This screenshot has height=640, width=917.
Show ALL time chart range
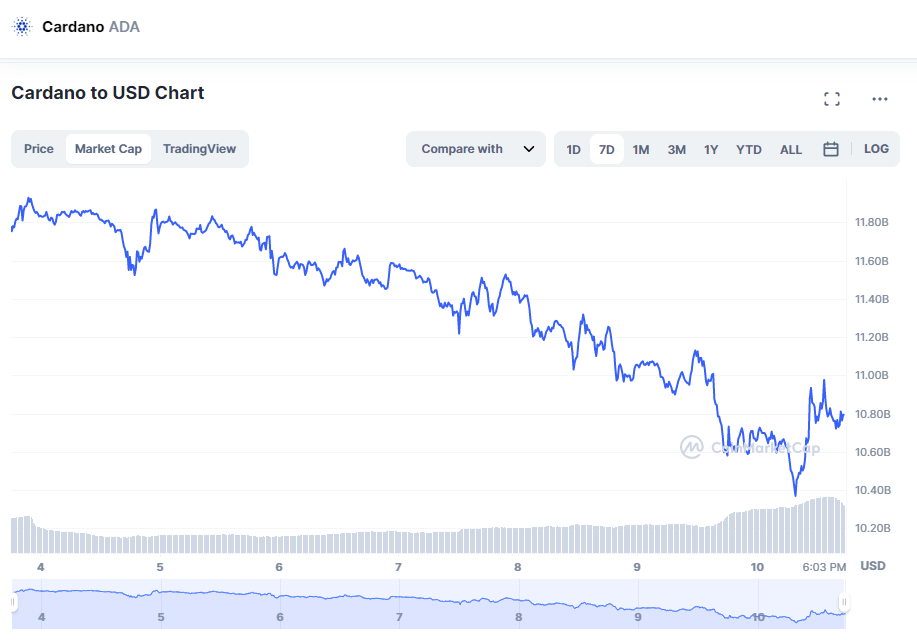[x=791, y=149]
